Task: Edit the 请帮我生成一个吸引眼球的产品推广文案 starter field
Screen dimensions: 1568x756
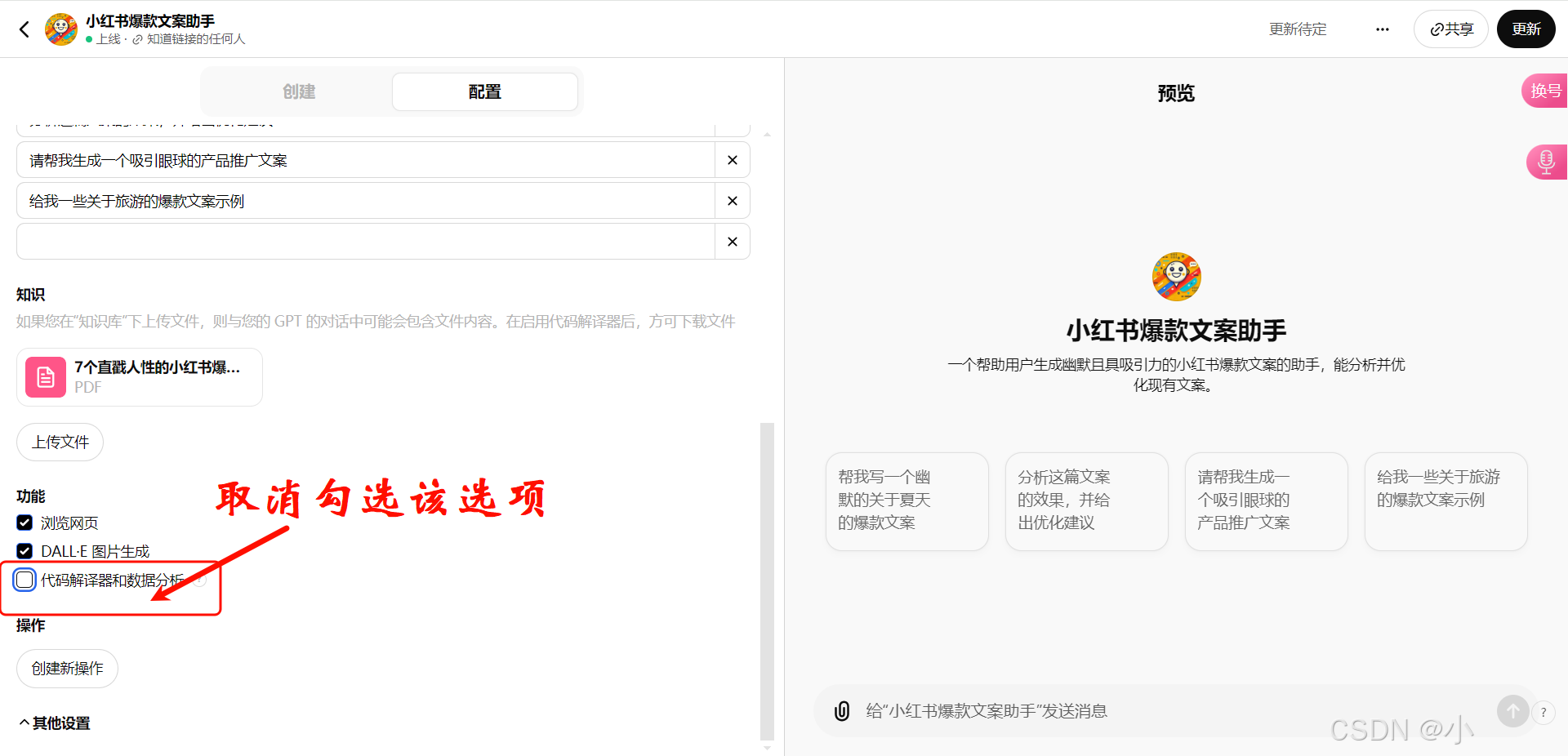Action: [x=366, y=160]
